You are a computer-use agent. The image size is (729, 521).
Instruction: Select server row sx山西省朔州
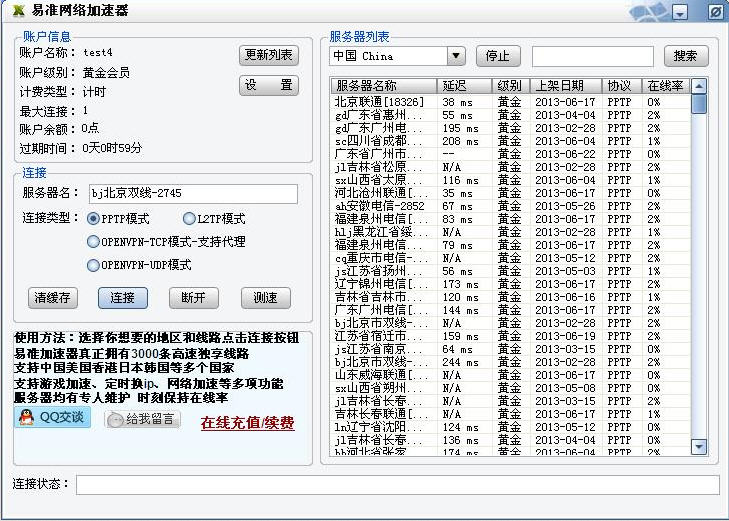510,388
